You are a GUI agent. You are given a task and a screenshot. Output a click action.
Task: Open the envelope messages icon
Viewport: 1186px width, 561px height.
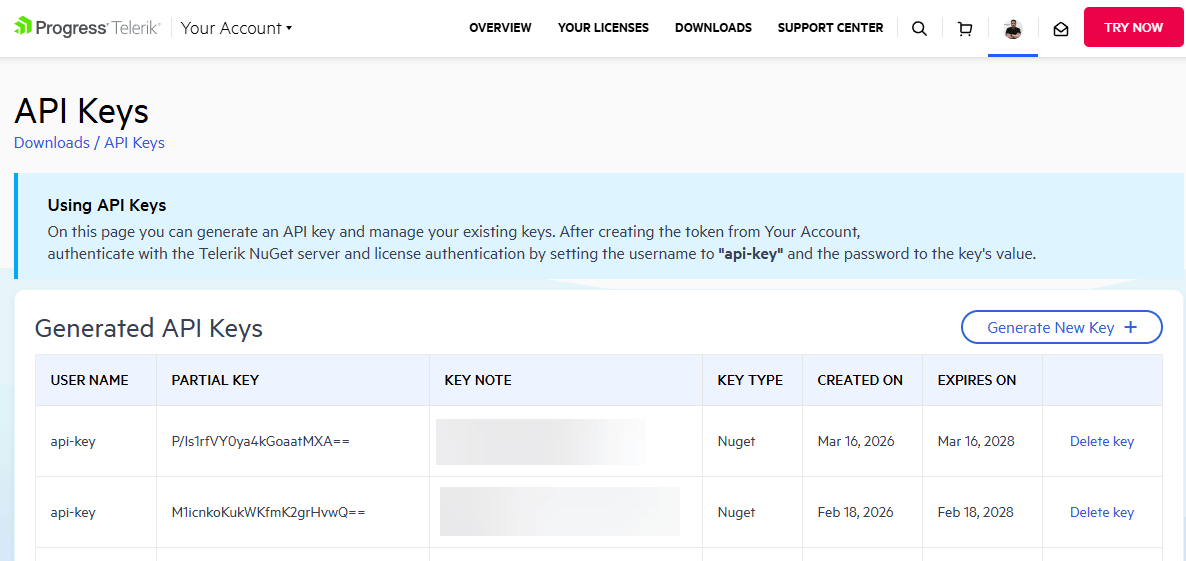[1061, 28]
